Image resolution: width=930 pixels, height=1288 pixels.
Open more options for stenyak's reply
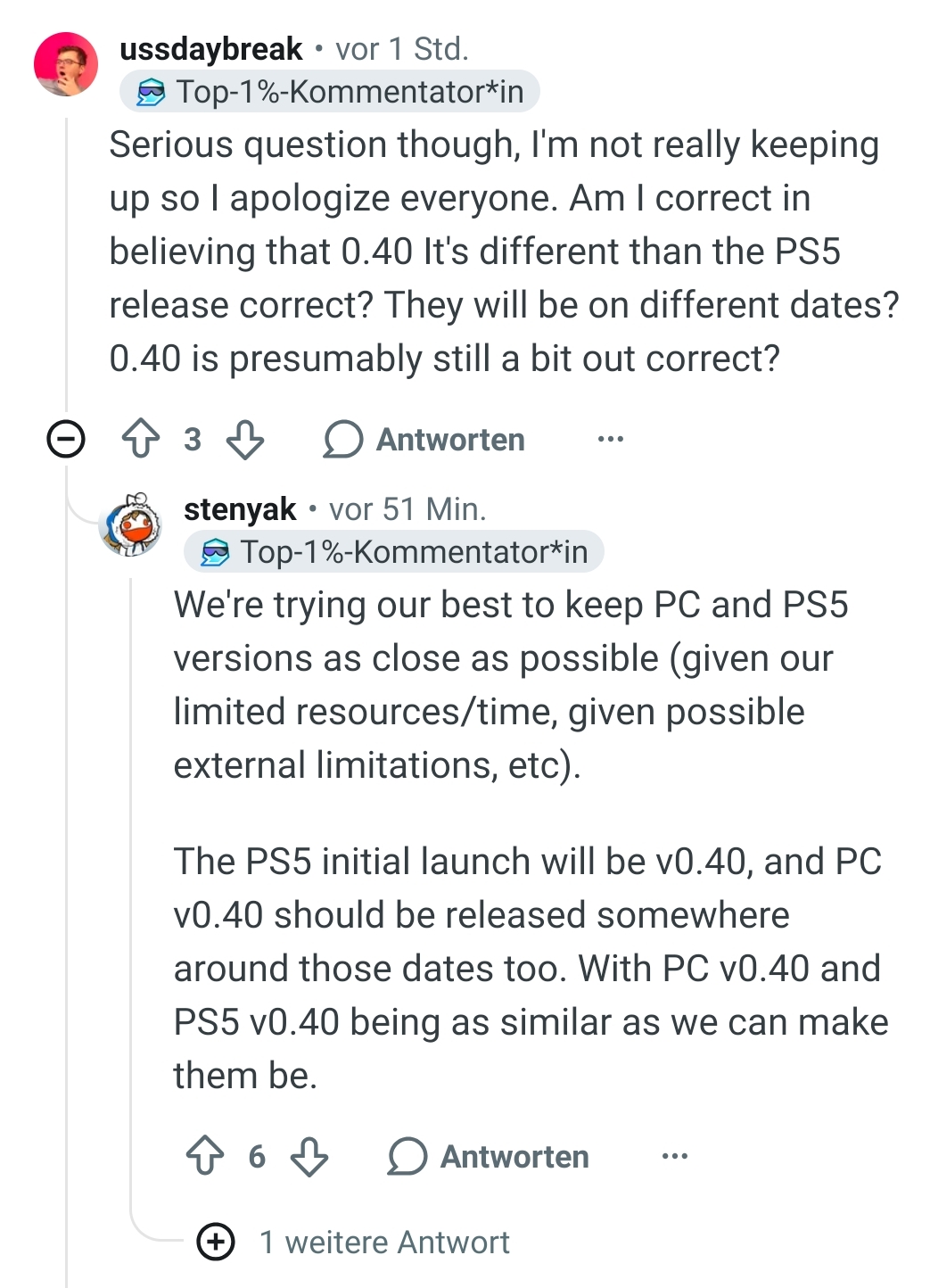pos(675,1157)
